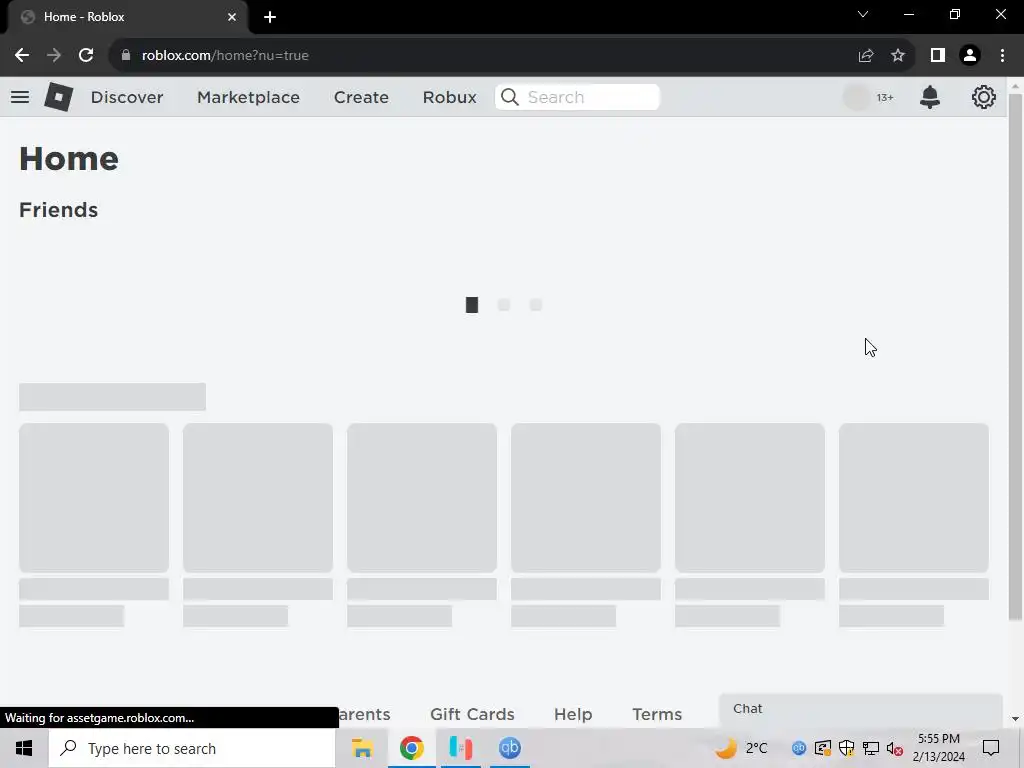Reload the Roblox page

86,56
